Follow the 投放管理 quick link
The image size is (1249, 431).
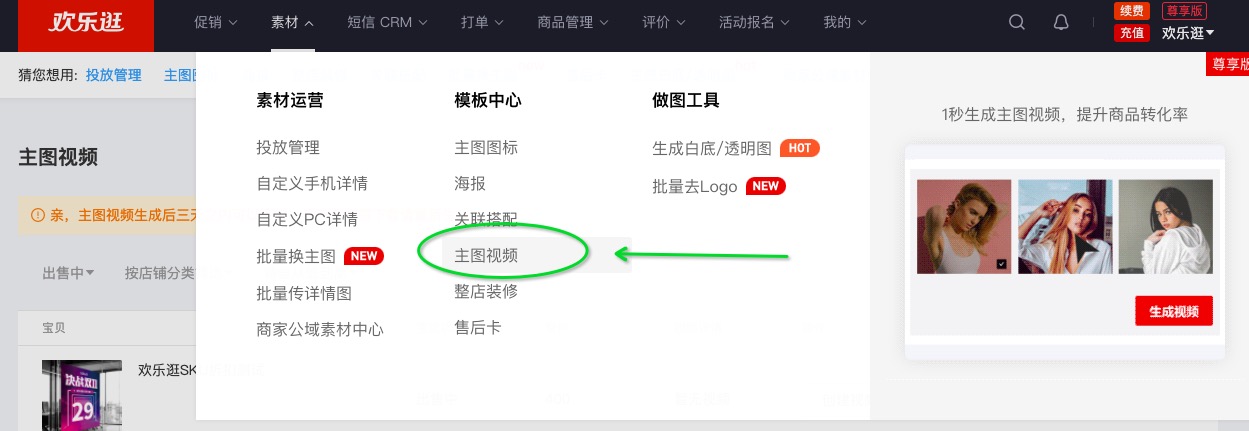113,75
